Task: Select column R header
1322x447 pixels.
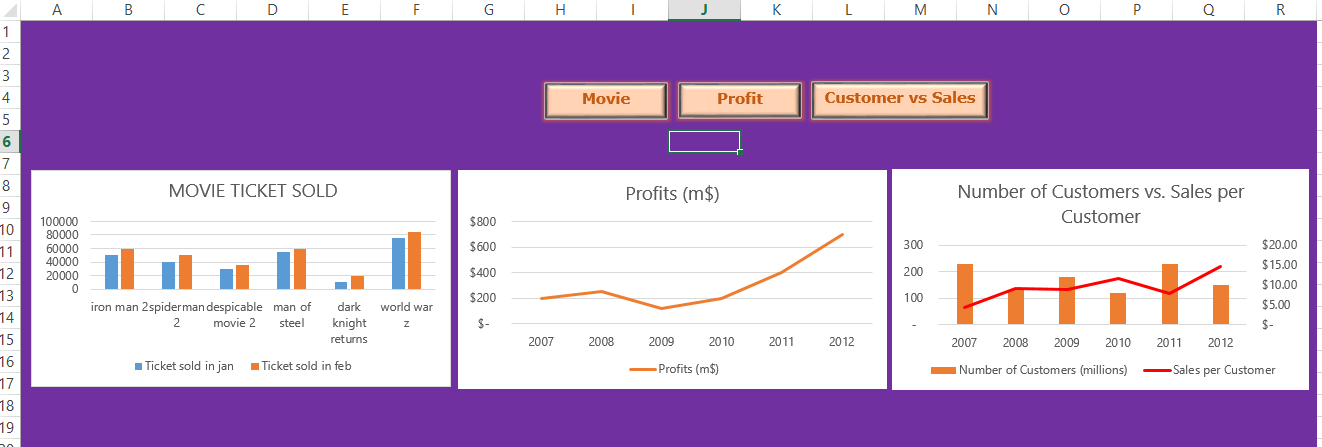Action: [x=1281, y=10]
